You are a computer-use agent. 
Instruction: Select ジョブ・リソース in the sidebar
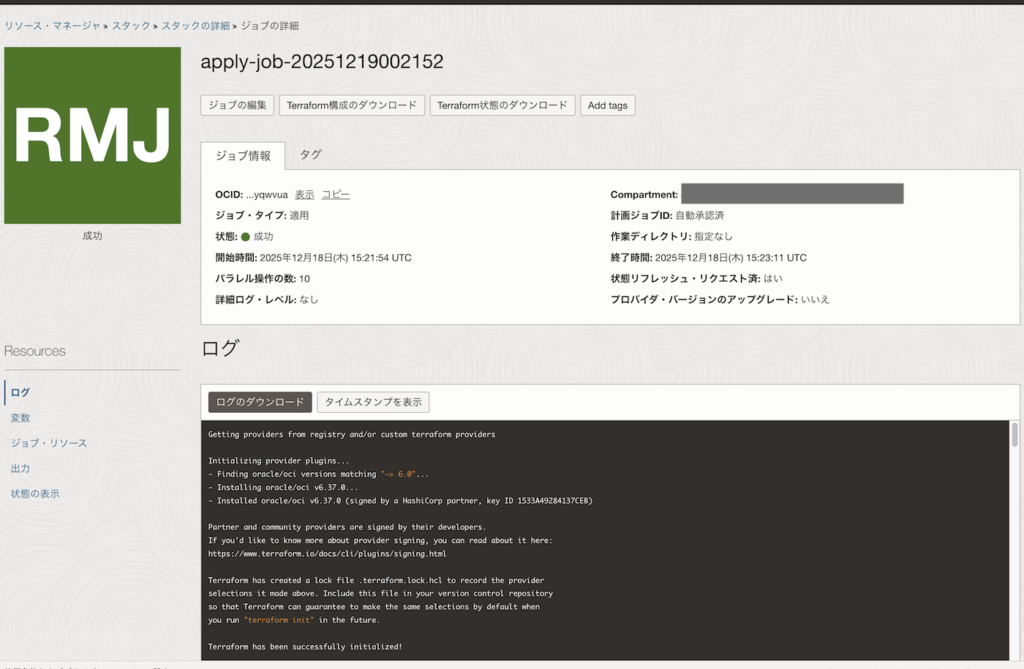click(48, 443)
